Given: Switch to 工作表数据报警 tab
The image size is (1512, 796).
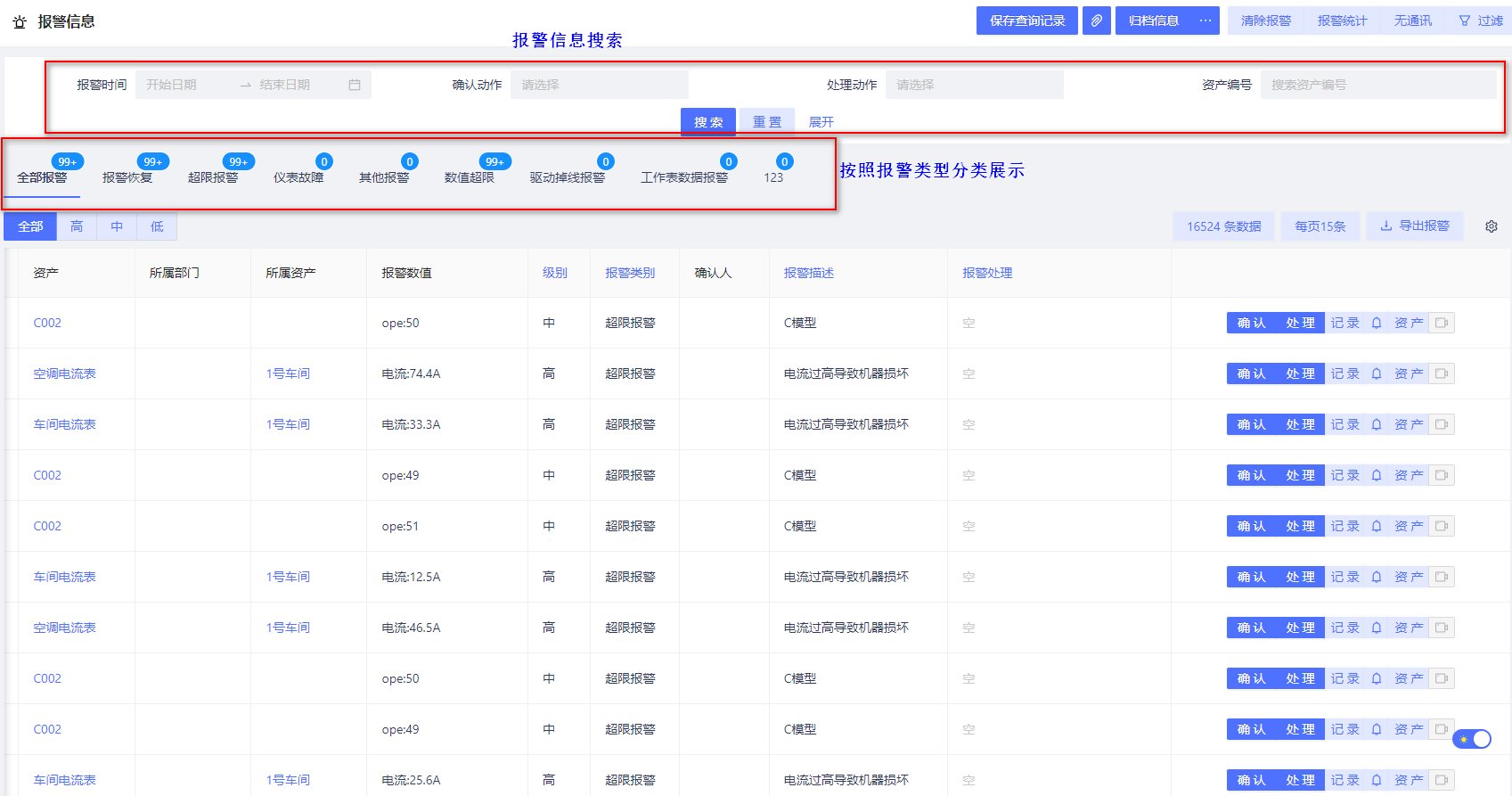Looking at the screenshot, I should [x=684, y=177].
